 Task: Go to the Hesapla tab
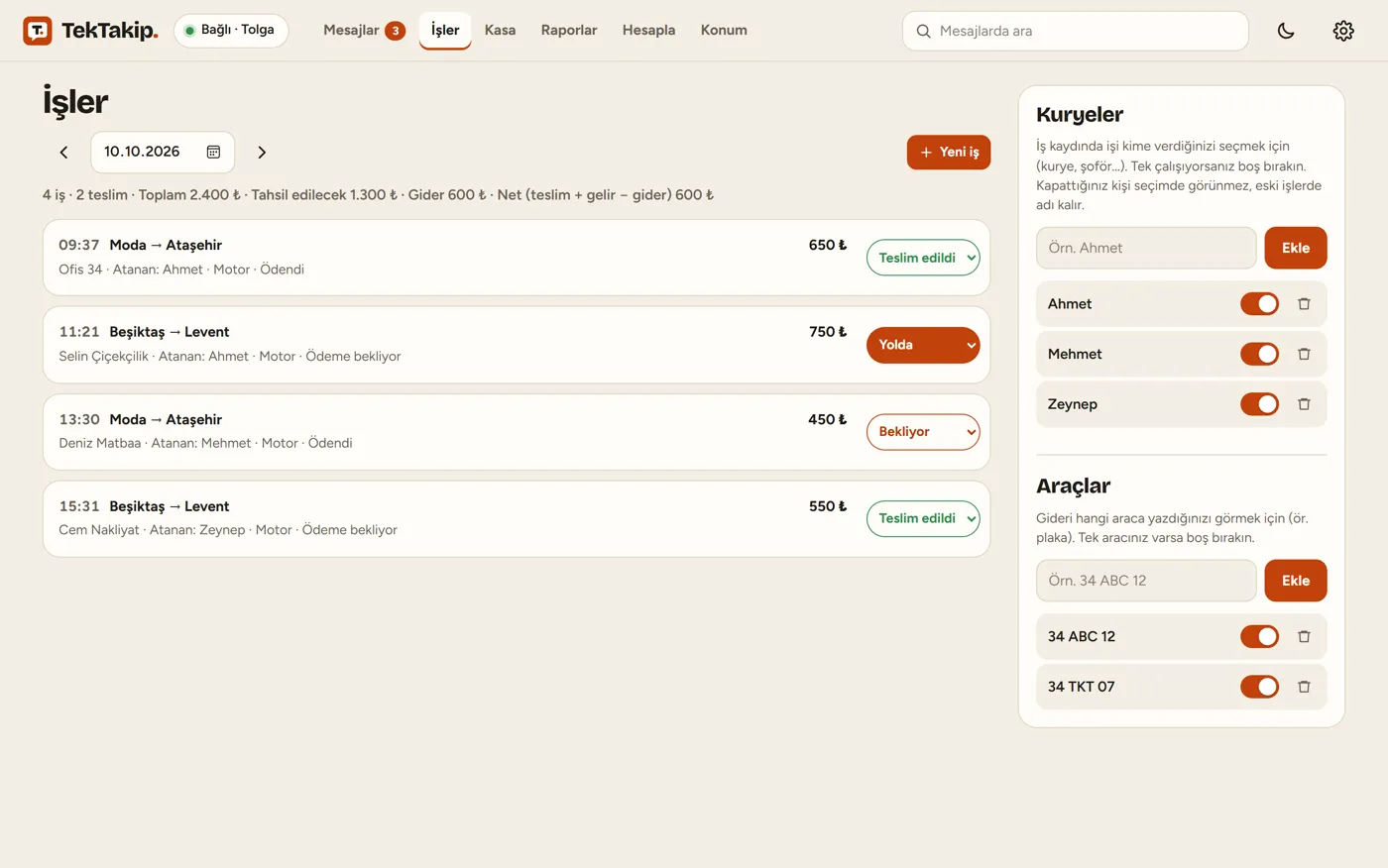(648, 31)
